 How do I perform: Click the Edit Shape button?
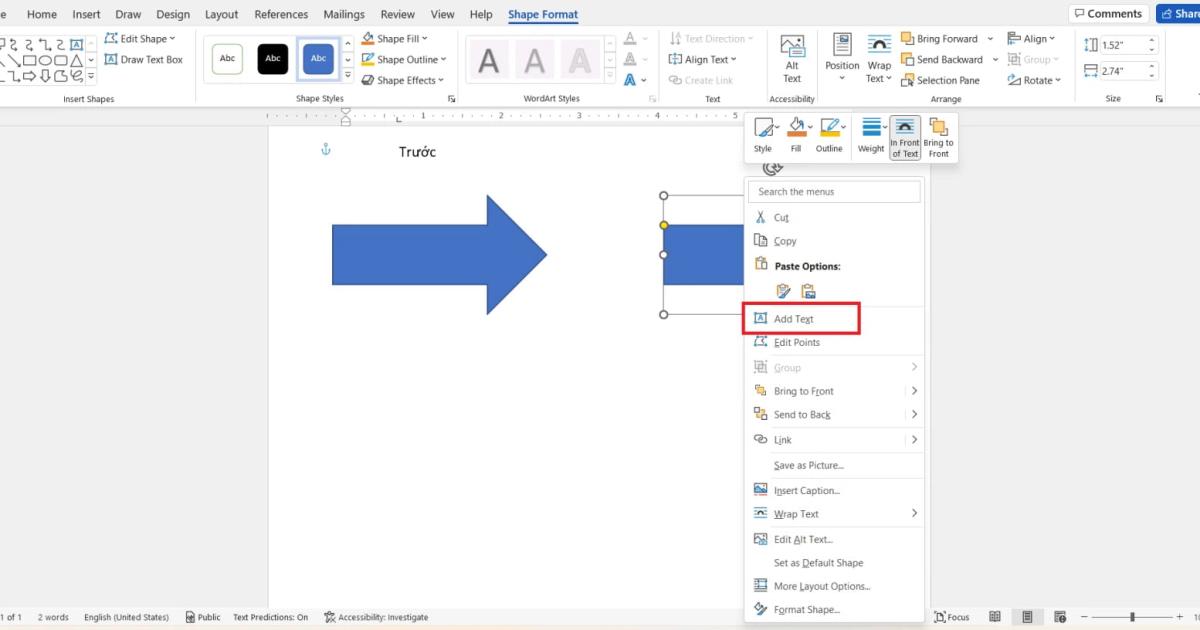tap(139, 39)
